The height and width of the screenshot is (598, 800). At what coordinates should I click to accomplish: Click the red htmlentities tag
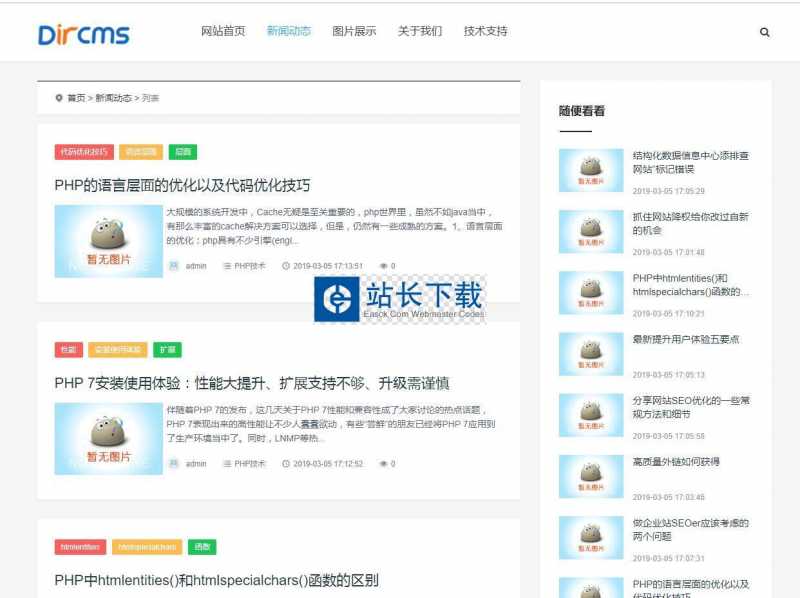point(80,547)
